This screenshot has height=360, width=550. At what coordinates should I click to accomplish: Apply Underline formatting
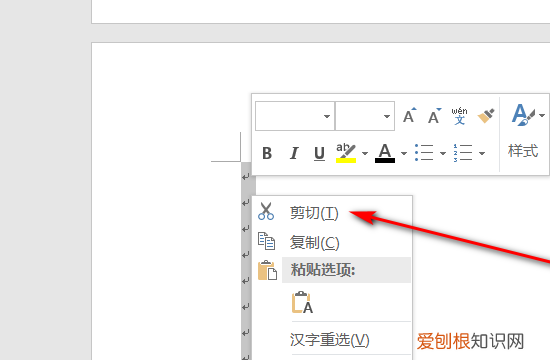319,153
